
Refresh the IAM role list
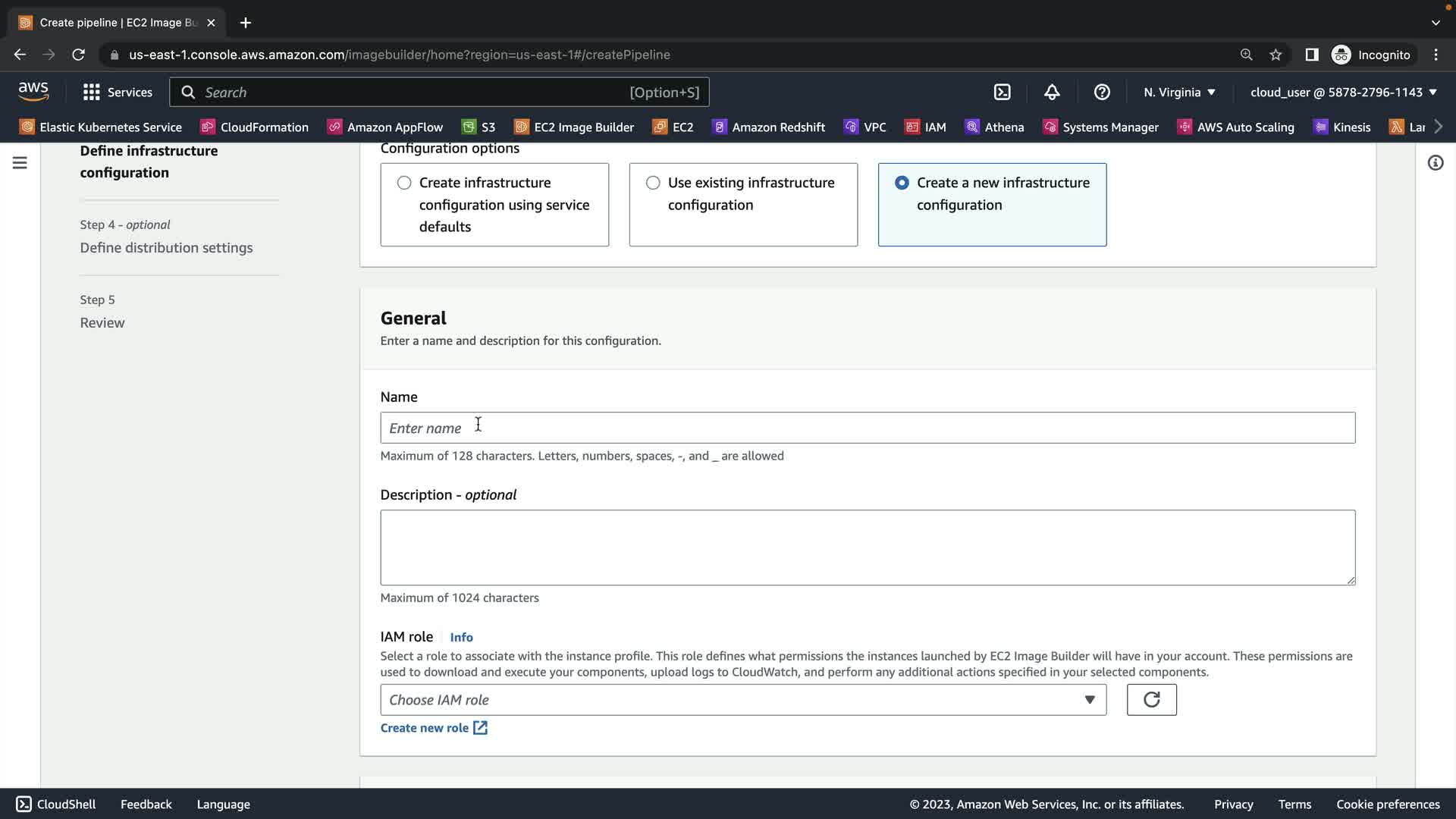tap(1151, 699)
